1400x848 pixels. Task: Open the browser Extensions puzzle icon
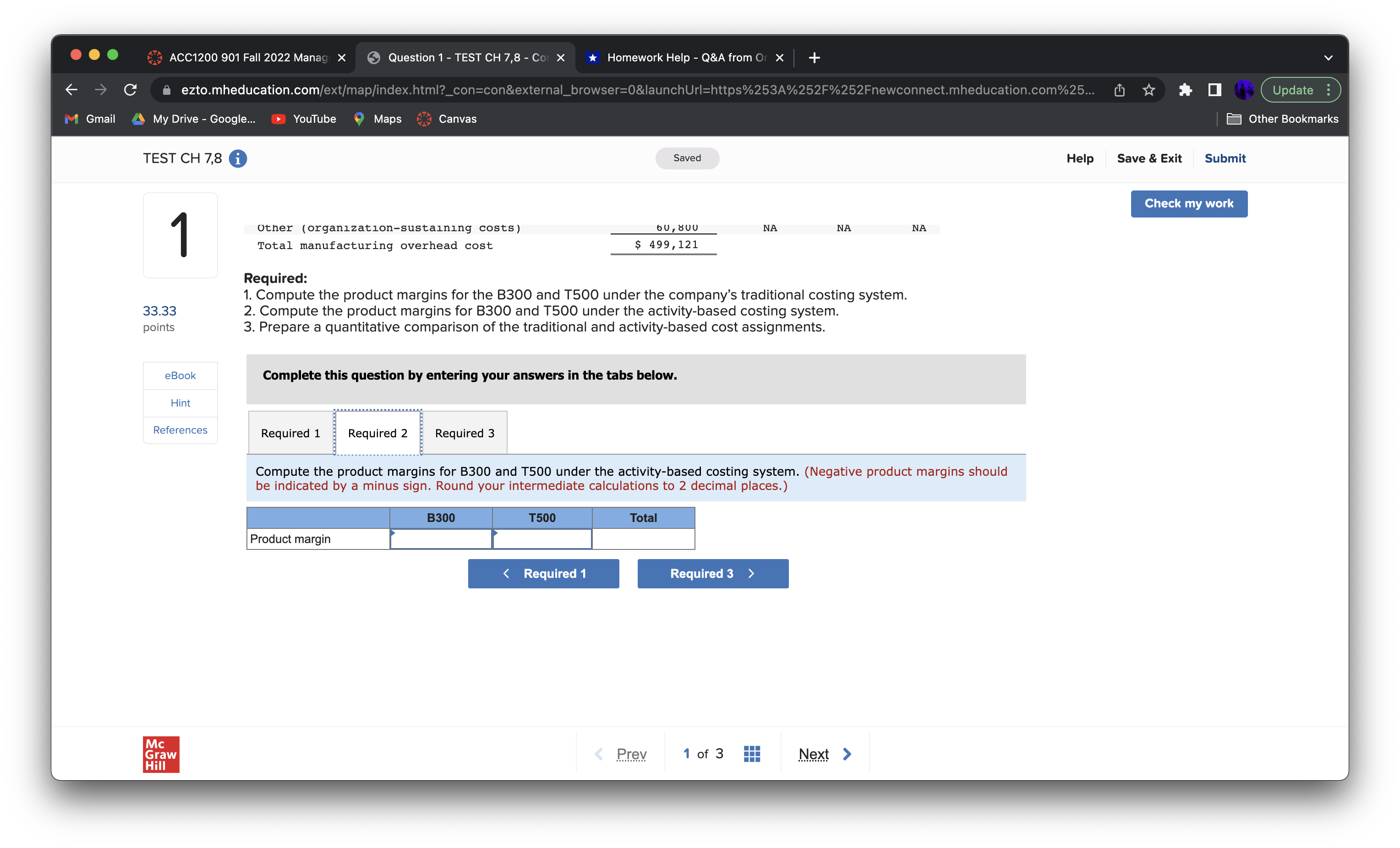coord(1185,90)
